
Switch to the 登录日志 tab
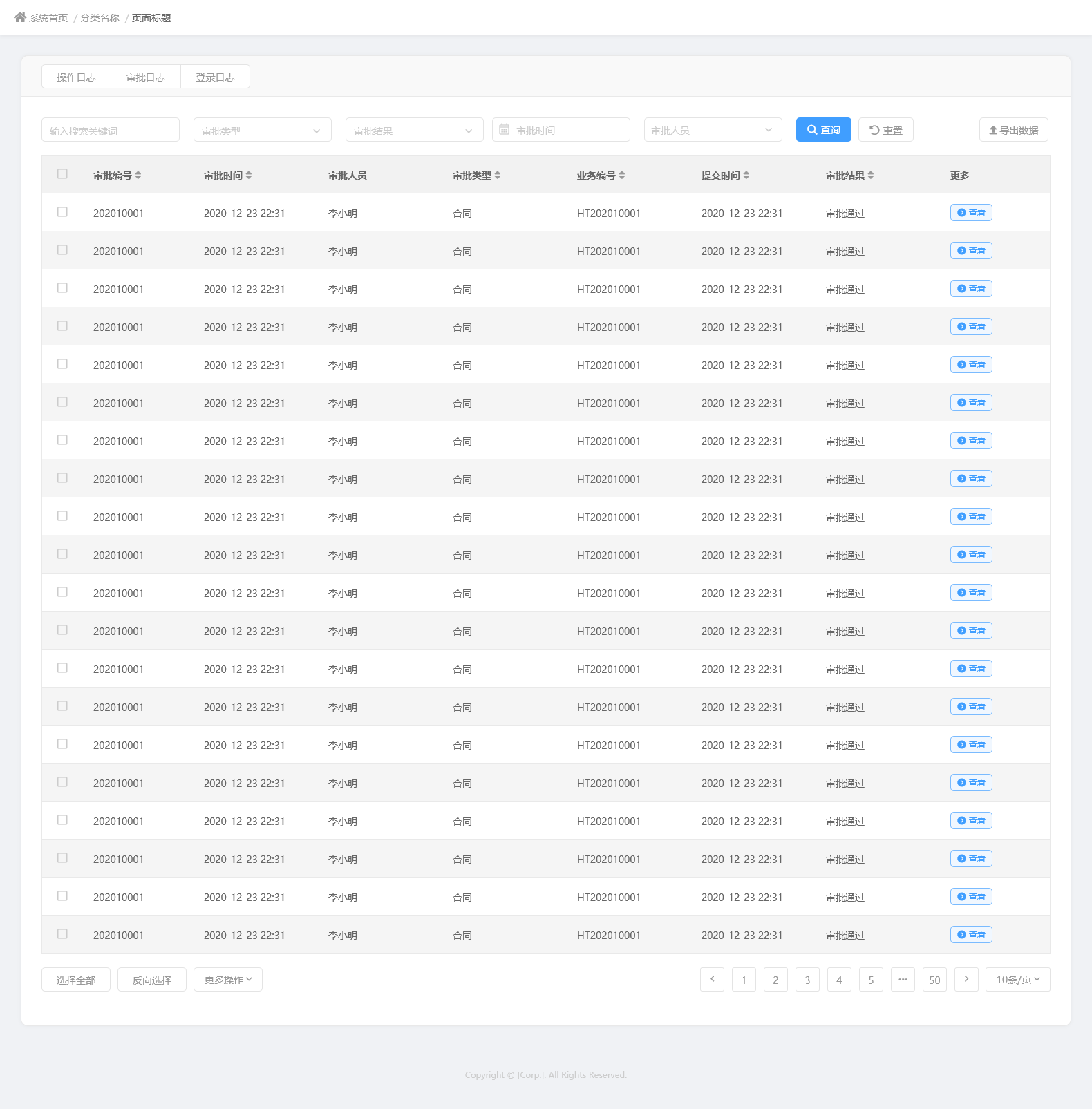click(215, 77)
